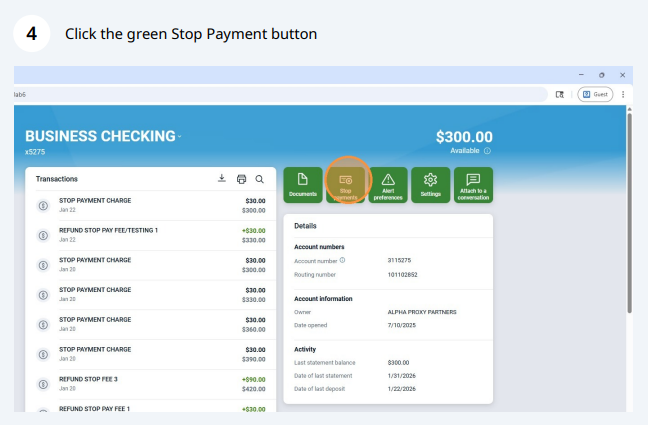Click the browser address bar

pos(280,94)
